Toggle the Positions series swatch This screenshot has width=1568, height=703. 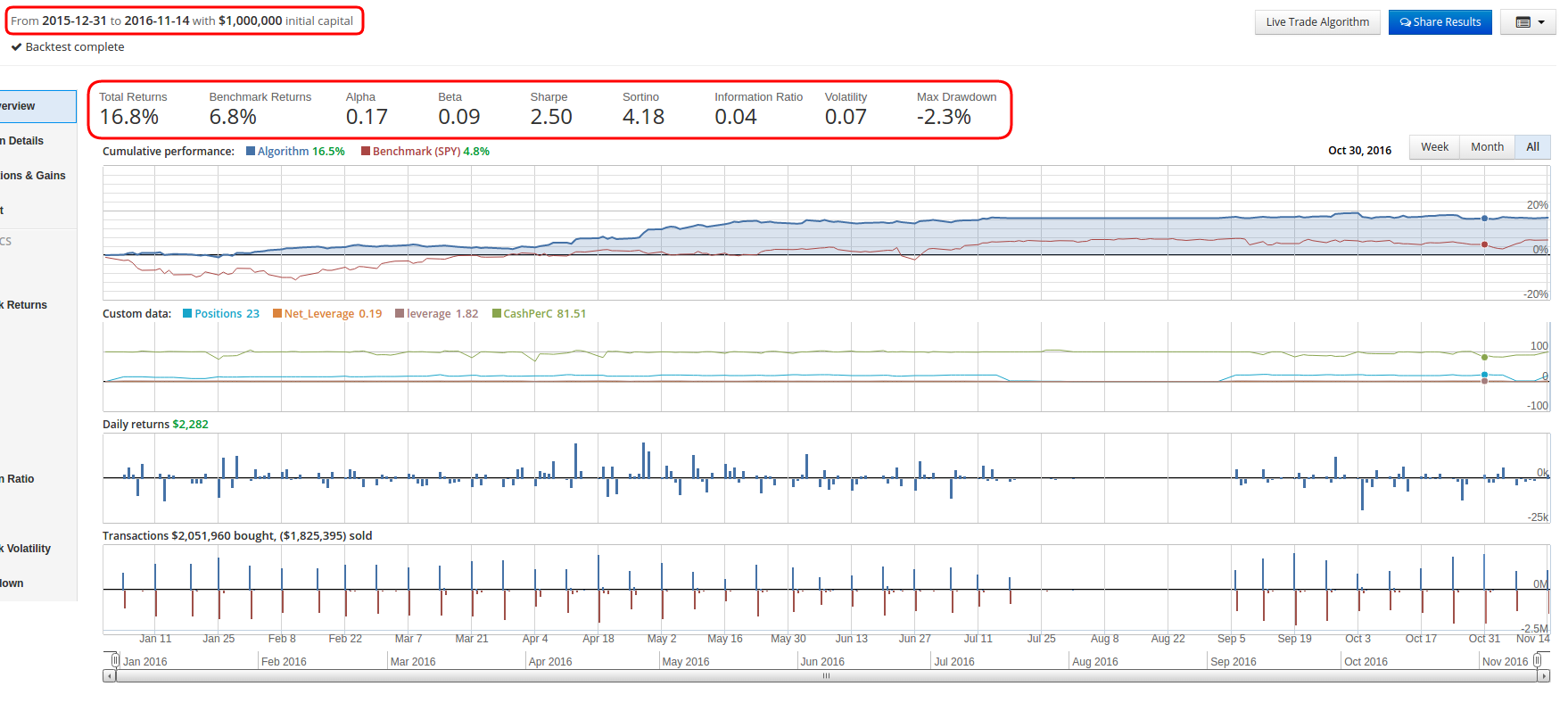point(187,314)
